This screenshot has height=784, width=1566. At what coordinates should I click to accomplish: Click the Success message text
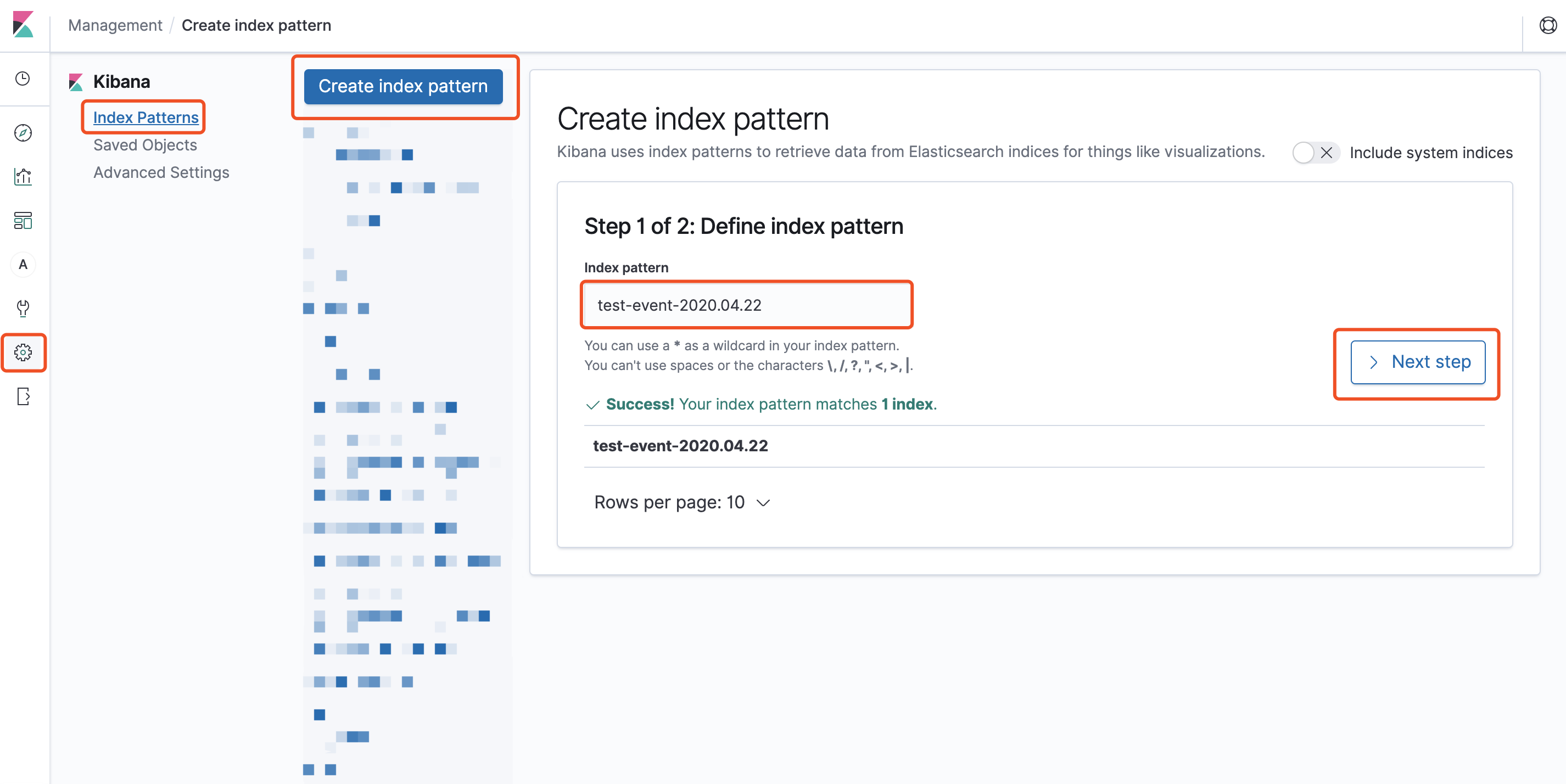(771, 404)
